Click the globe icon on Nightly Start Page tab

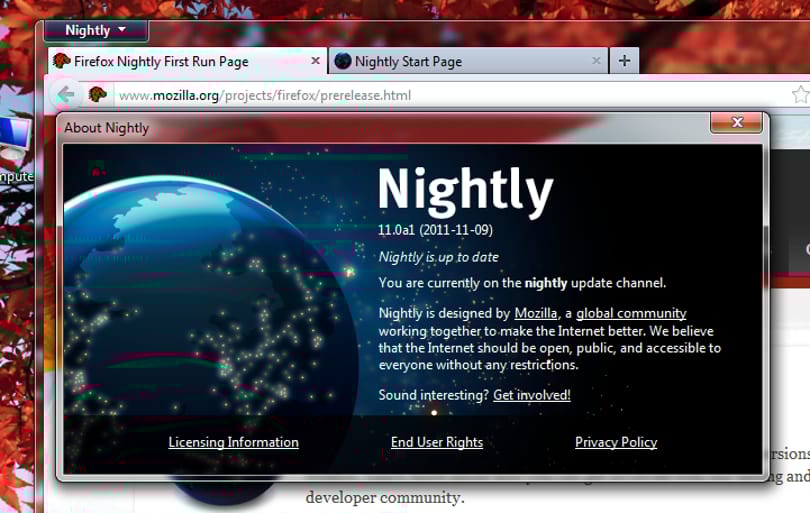342,61
